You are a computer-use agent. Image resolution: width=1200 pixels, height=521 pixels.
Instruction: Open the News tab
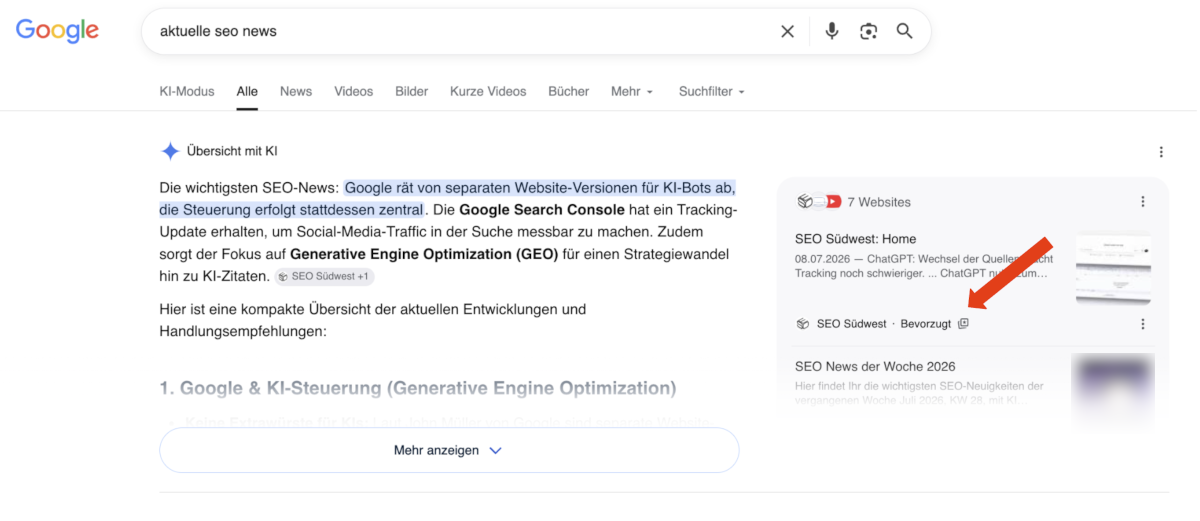(296, 91)
